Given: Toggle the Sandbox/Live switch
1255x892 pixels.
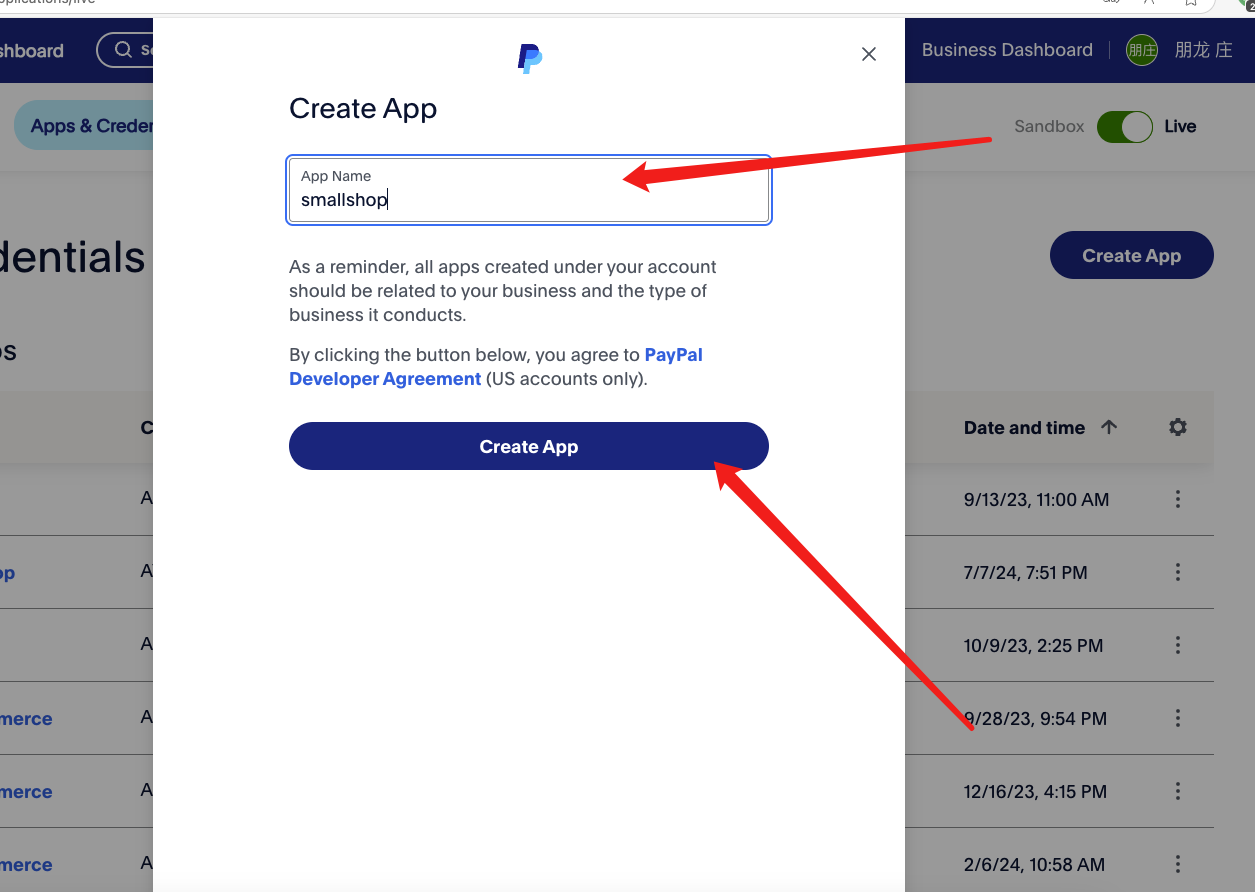Looking at the screenshot, I should click(1125, 127).
